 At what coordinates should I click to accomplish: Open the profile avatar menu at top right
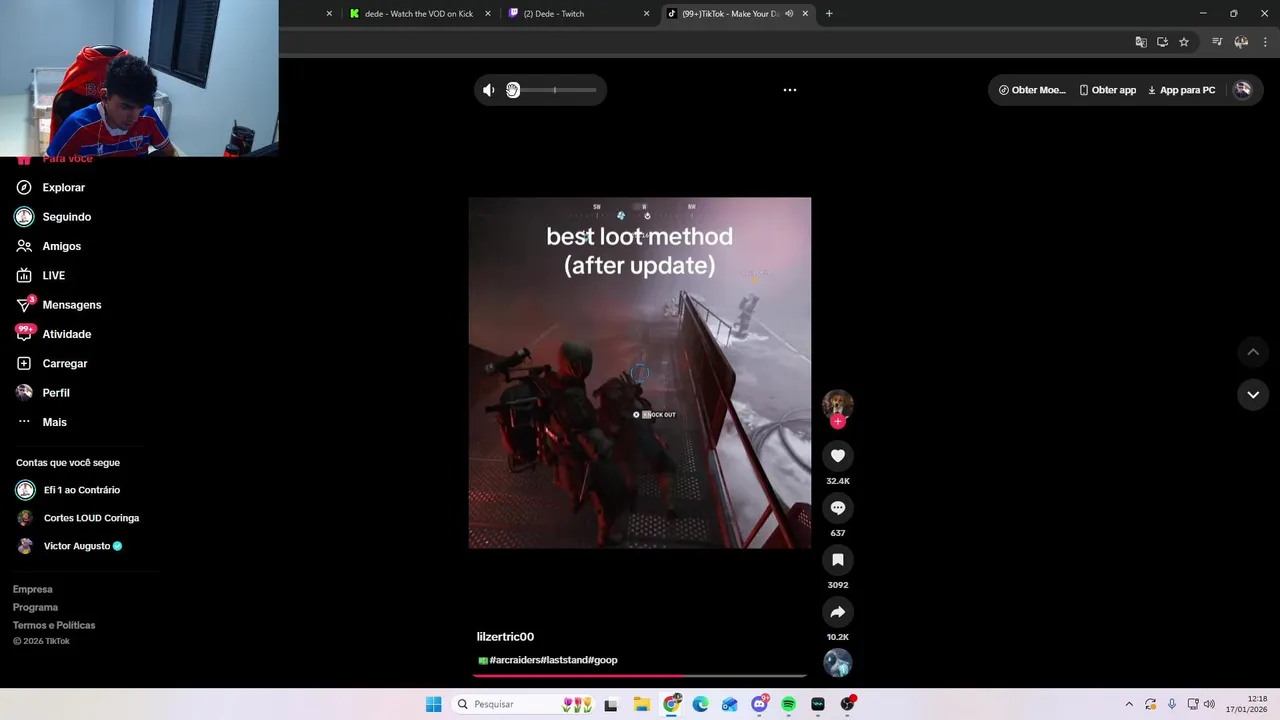click(1242, 90)
